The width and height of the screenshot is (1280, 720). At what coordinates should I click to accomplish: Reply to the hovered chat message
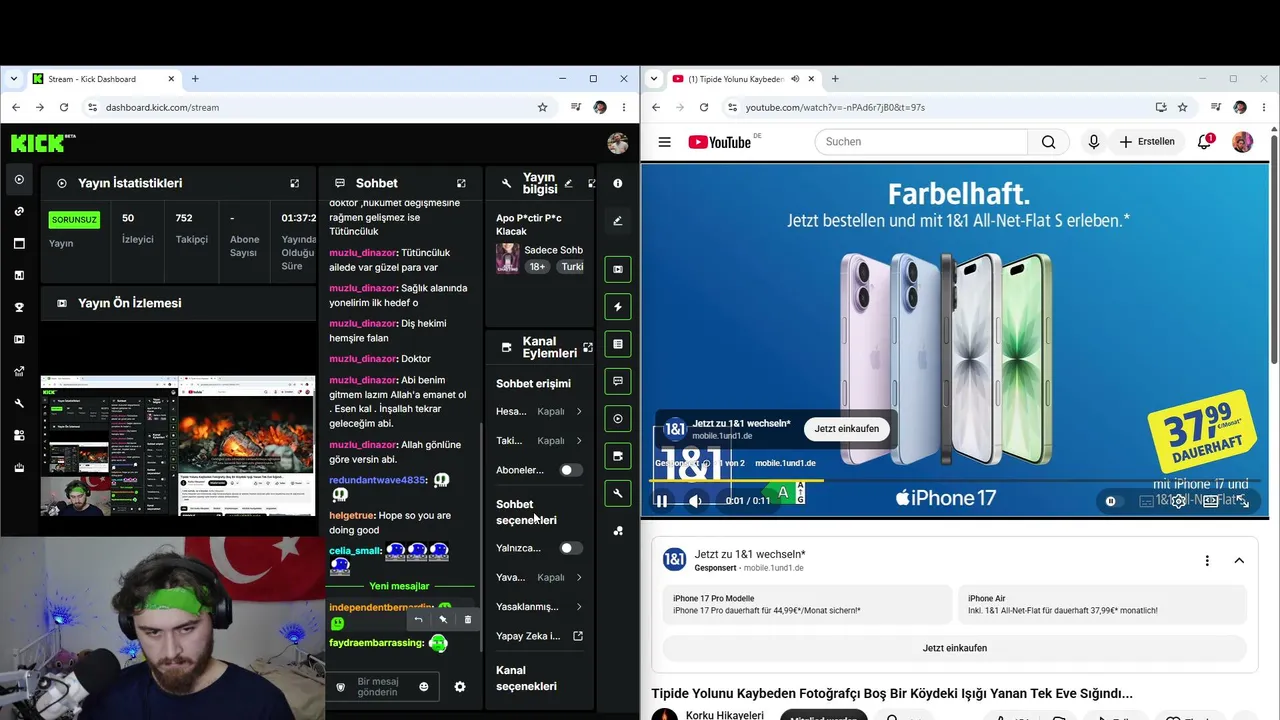point(418,620)
